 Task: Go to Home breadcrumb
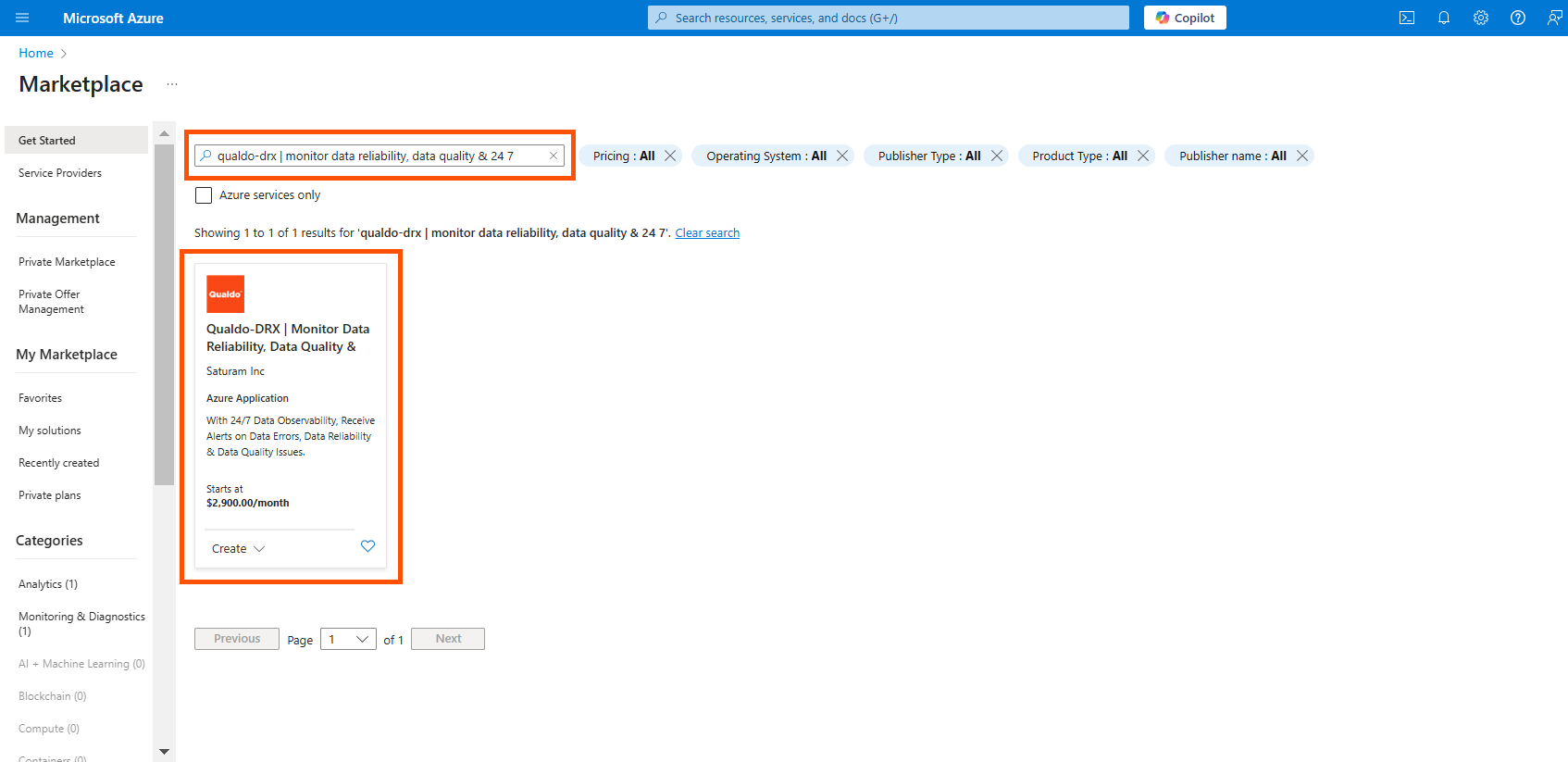pos(36,53)
